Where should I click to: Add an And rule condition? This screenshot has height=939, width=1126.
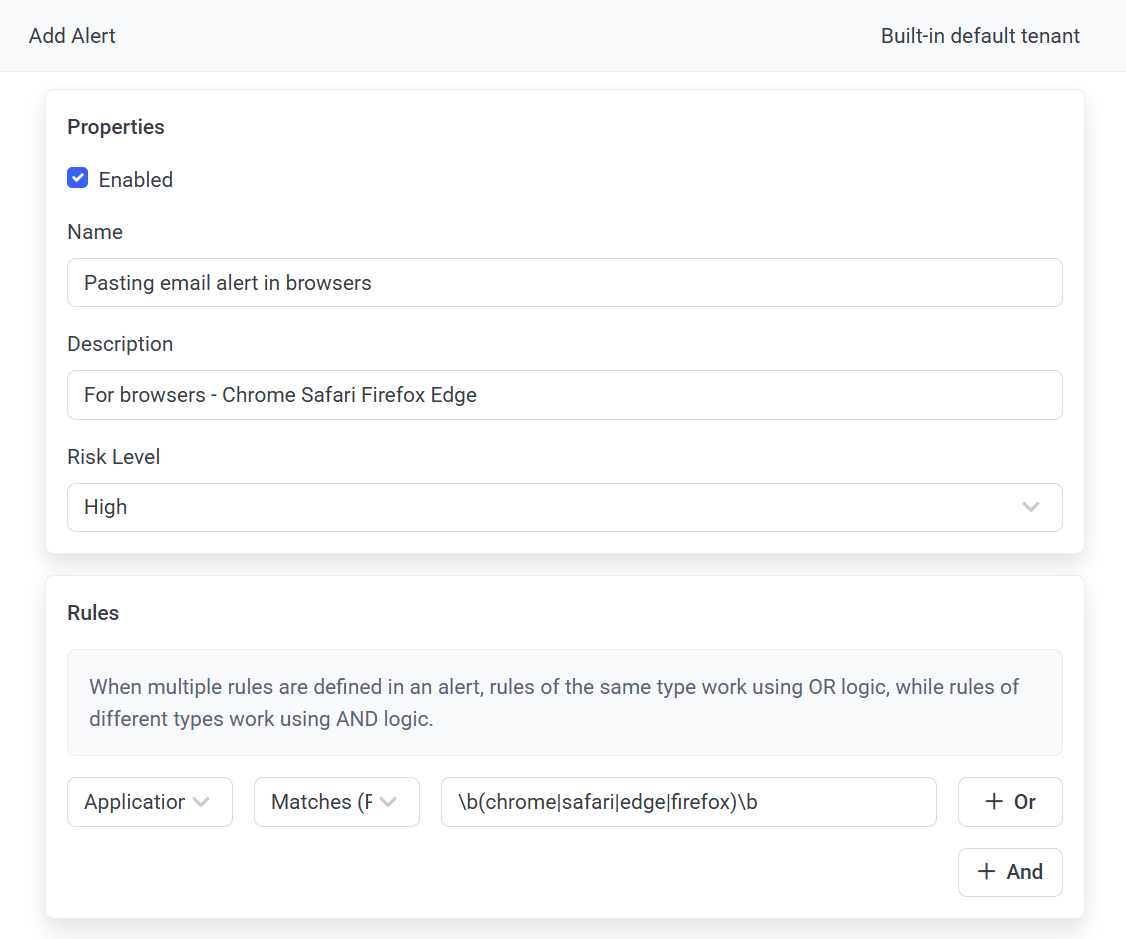[1010, 872]
